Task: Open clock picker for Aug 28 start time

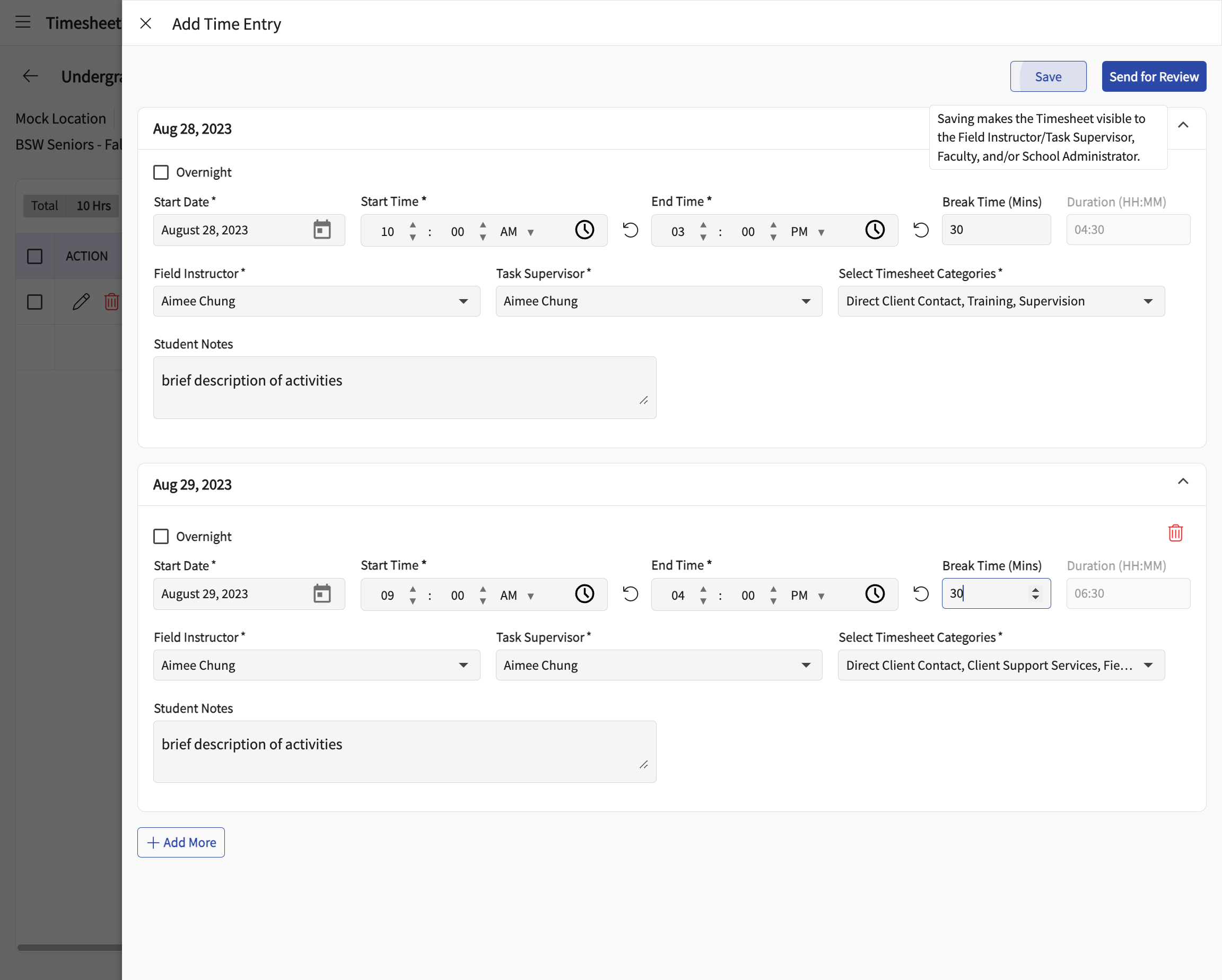Action: pyautogui.click(x=584, y=230)
